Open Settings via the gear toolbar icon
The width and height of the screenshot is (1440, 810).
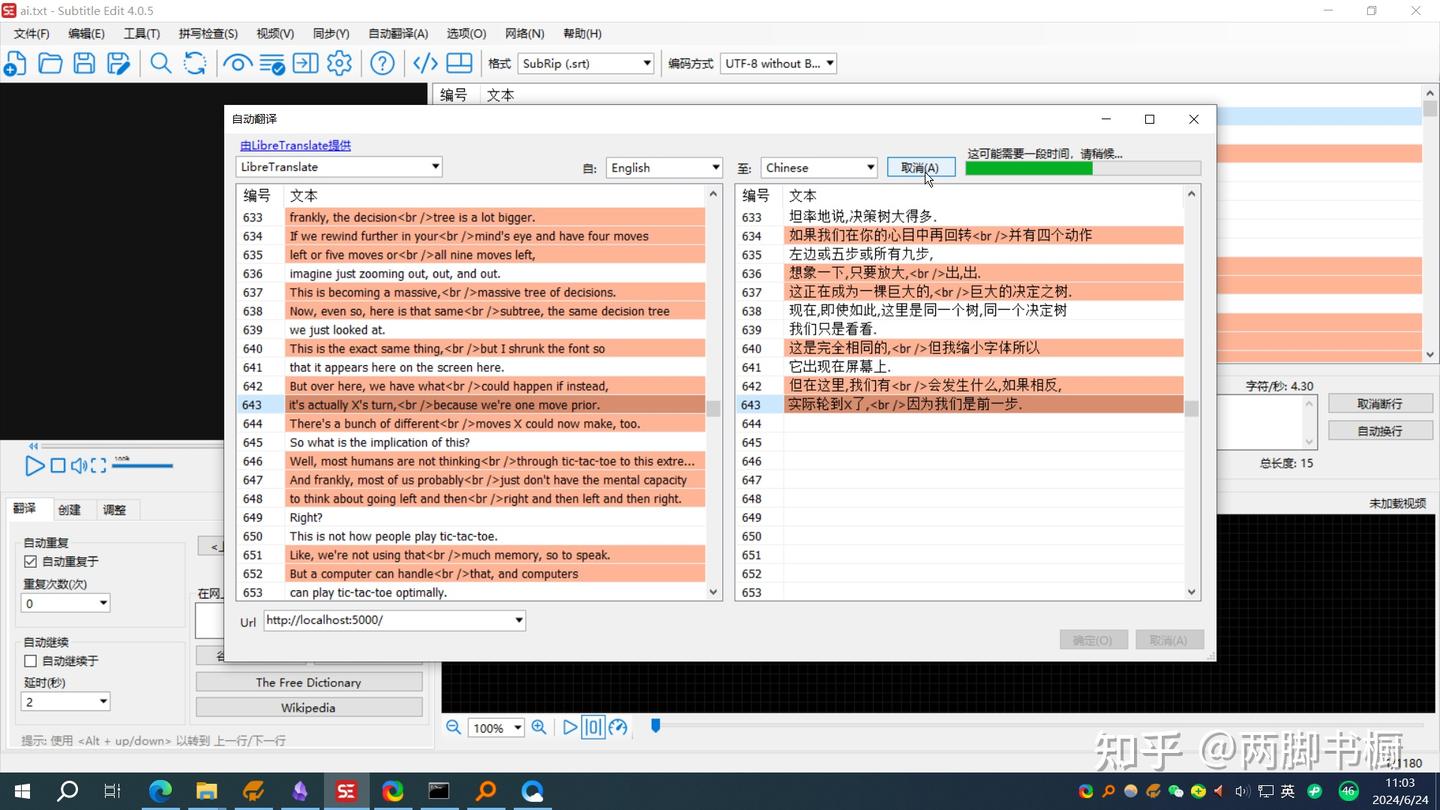339,64
